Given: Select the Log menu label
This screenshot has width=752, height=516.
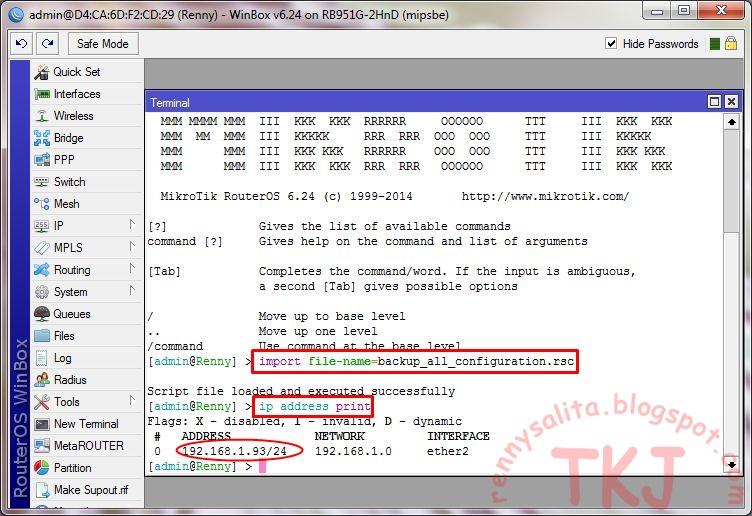Looking at the screenshot, I should [x=62, y=358].
